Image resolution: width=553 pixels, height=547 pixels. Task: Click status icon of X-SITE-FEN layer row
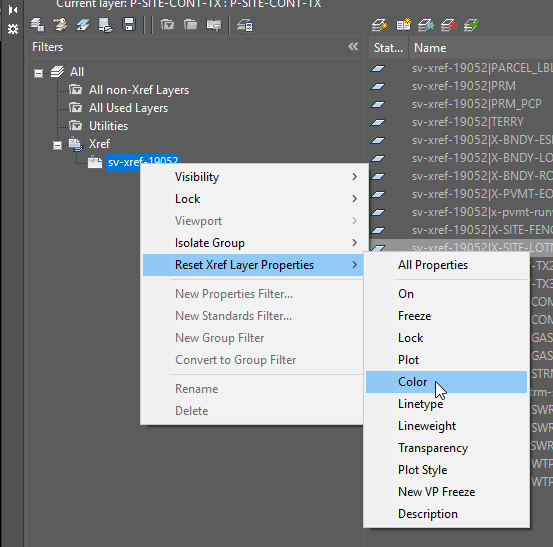pyautogui.click(x=378, y=230)
